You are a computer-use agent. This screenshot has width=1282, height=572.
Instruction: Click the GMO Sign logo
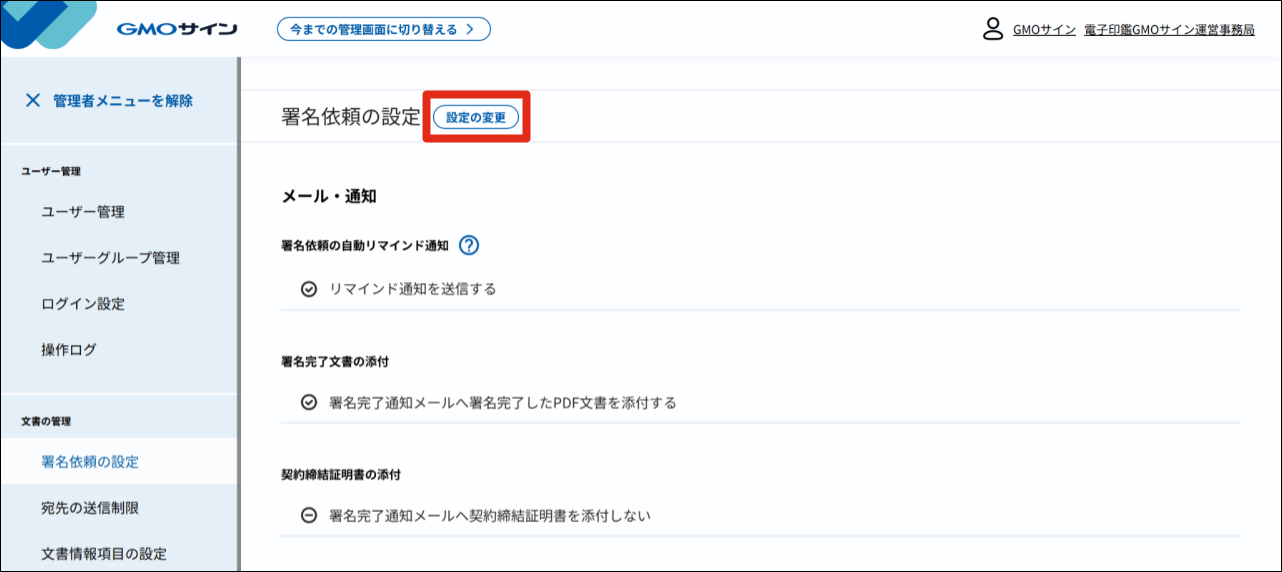click(176, 29)
